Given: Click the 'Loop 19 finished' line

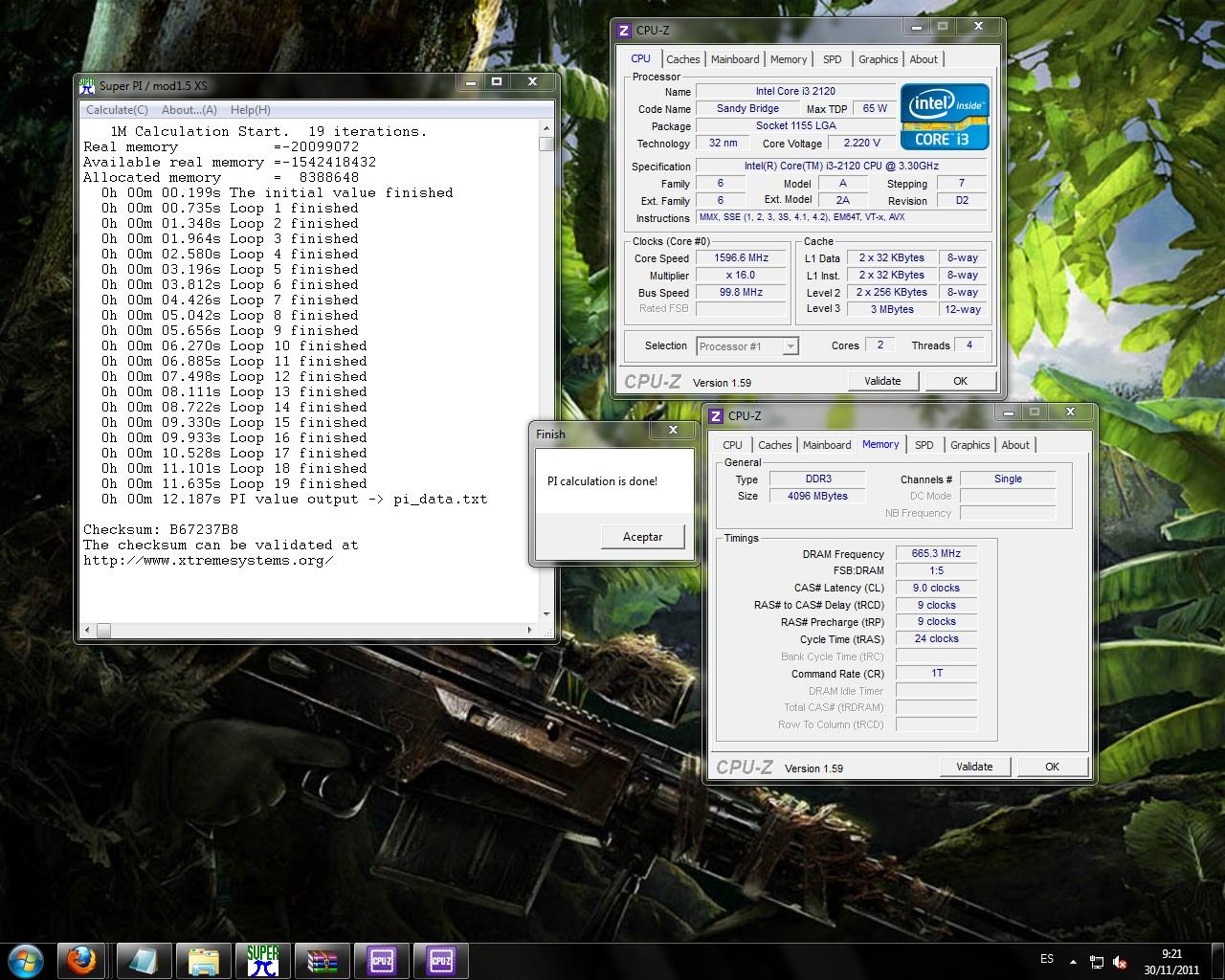Looking at the screenshot, I should point(234,483).
